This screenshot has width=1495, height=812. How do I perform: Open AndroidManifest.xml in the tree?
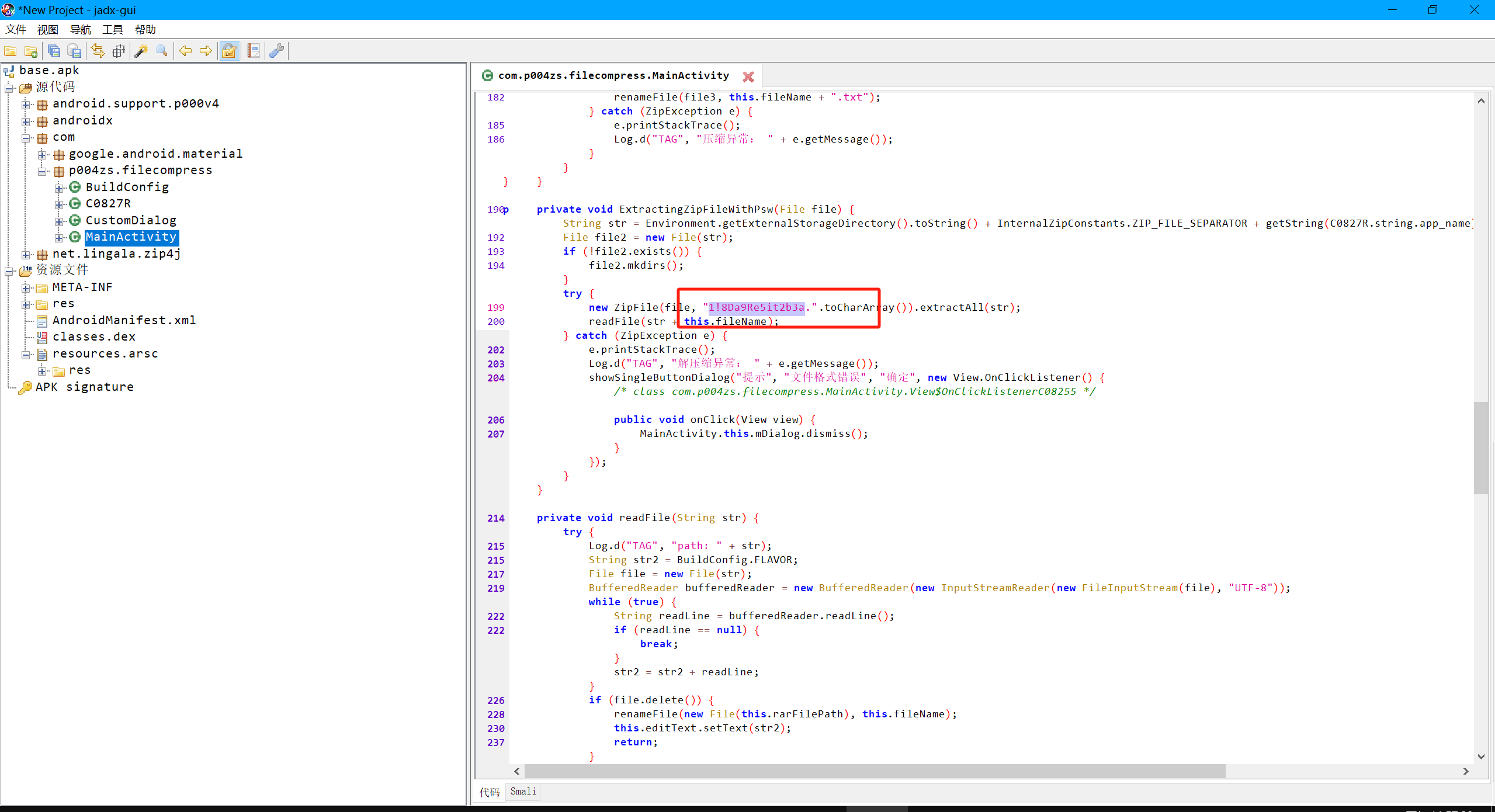124,320
